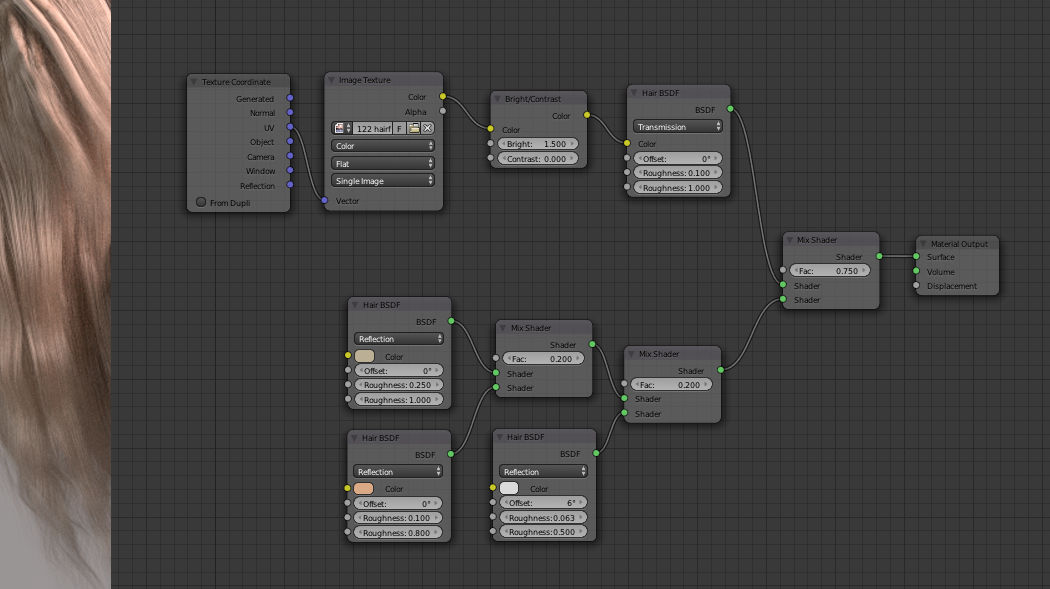Viewport: 1050px width, 589px height.
Task: Select the Bright/Contrast node title
Action: point(533,98)
